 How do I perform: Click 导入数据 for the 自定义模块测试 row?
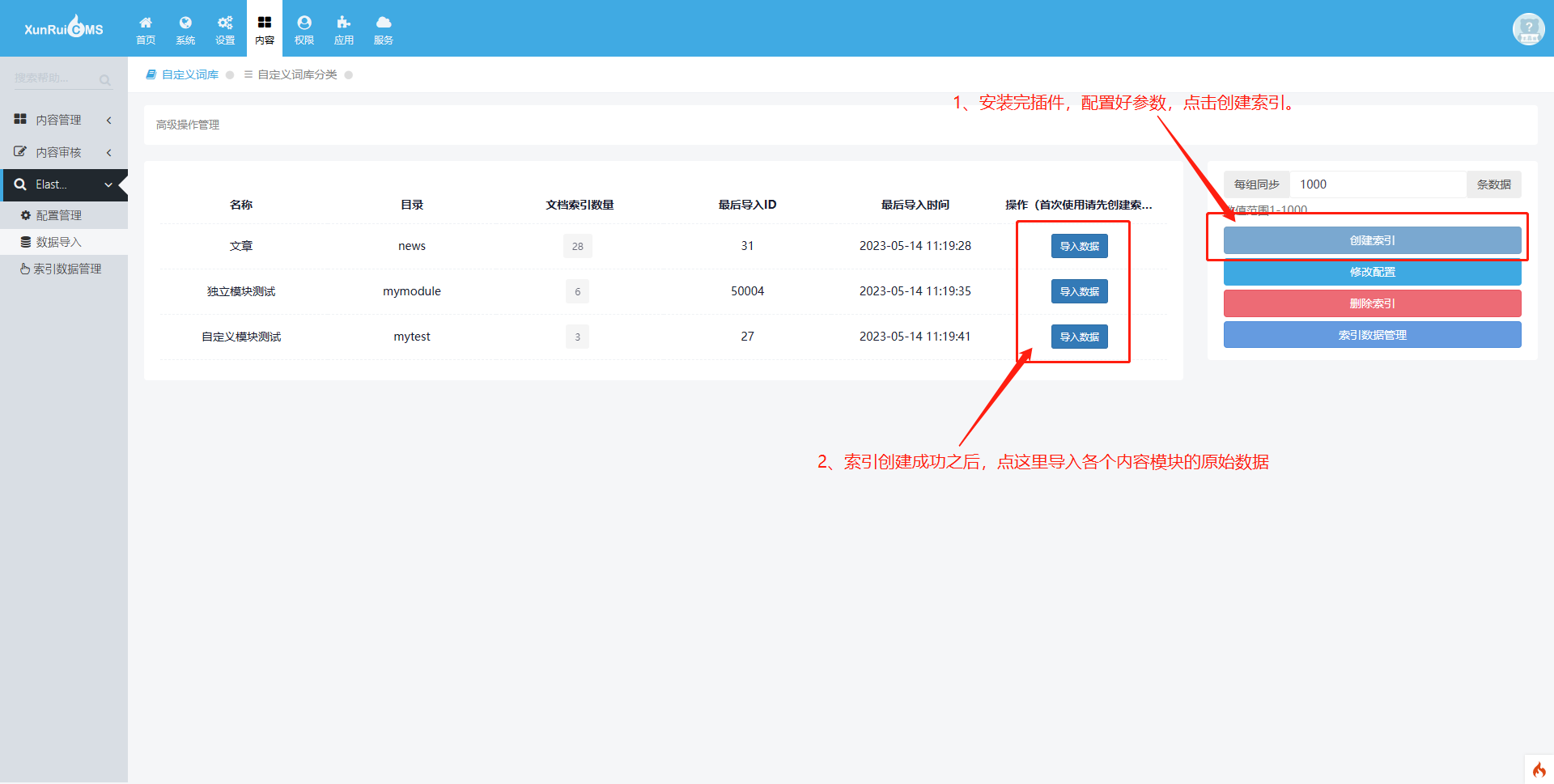point(1079,337)
